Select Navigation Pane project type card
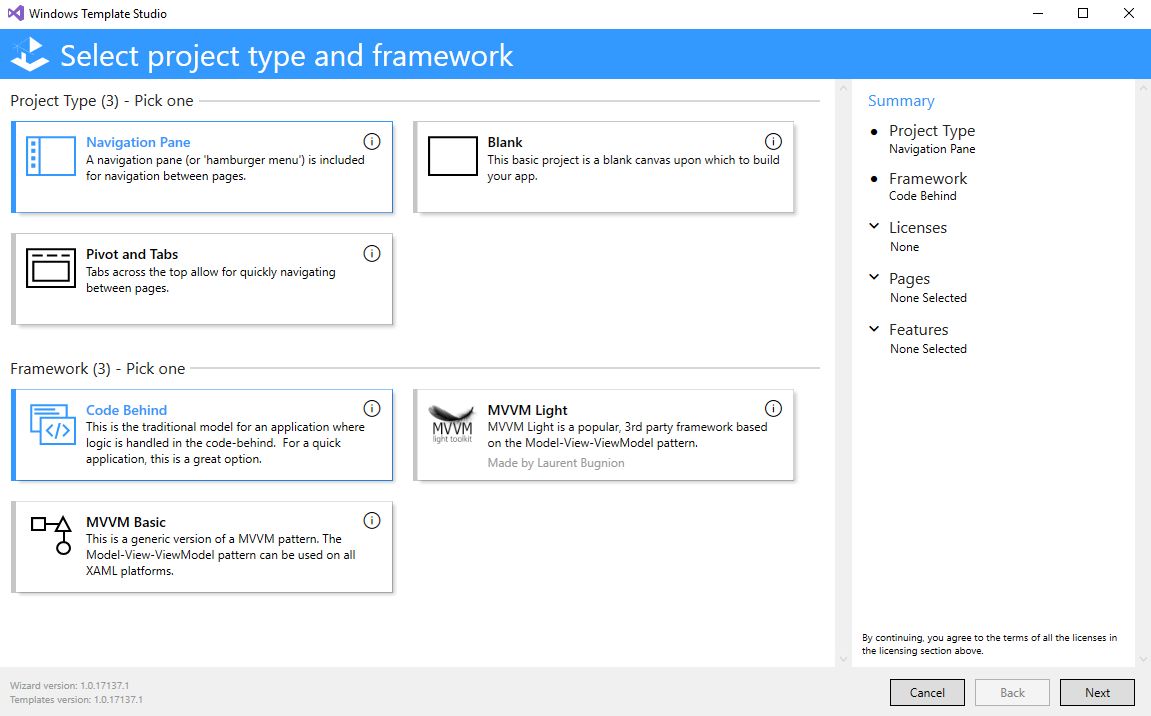1151x716 pixels. point(202,167)
